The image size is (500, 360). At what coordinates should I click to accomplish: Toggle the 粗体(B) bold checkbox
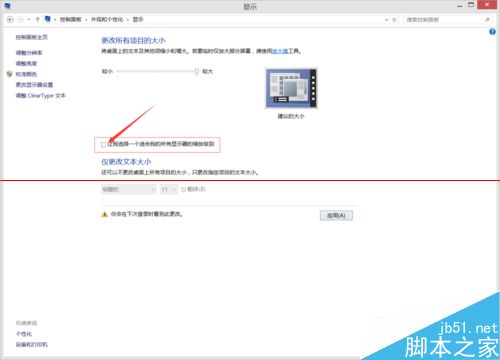point(183,190)
